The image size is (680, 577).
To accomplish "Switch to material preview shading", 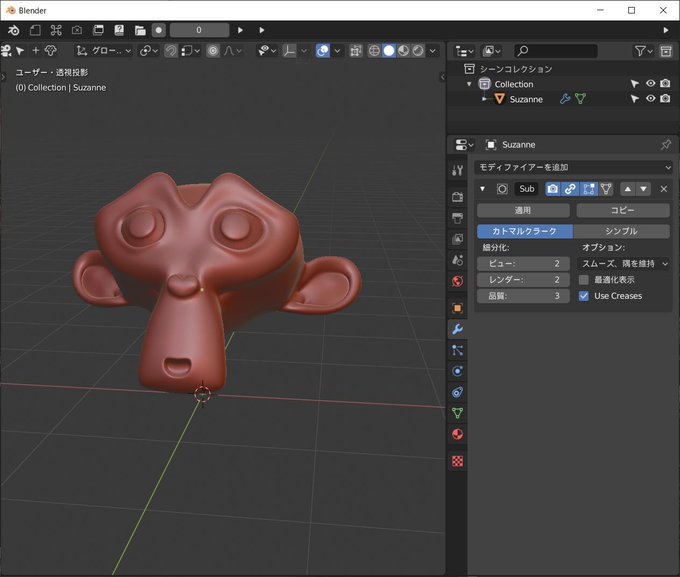I will (x=403, y=51).
